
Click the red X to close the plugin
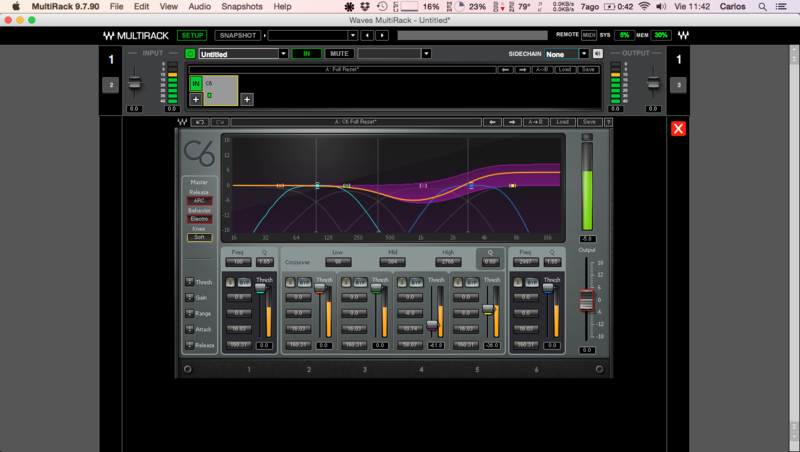[678, 128]
